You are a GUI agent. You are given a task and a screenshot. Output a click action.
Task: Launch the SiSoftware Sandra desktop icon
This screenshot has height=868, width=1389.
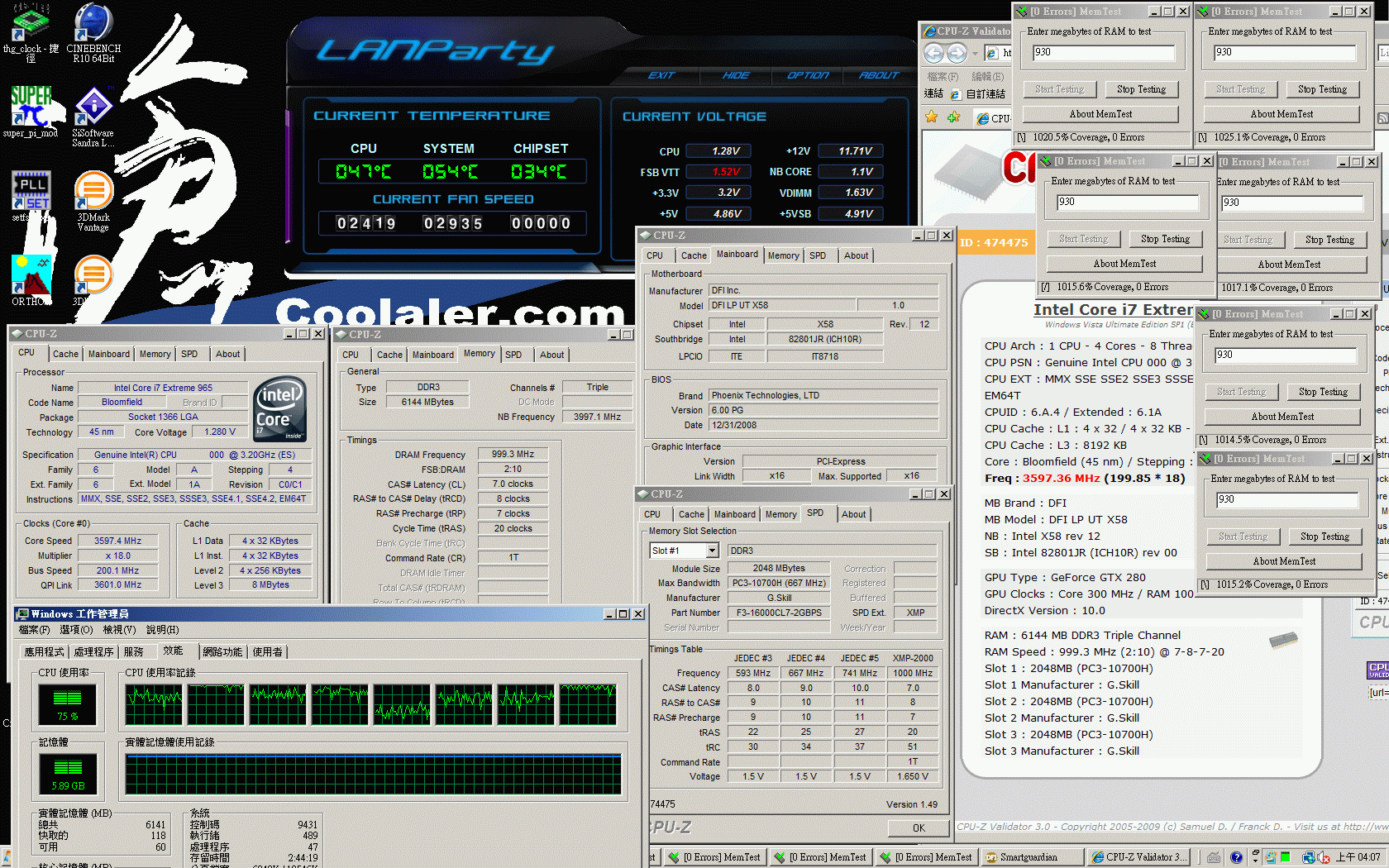[93, 117]
